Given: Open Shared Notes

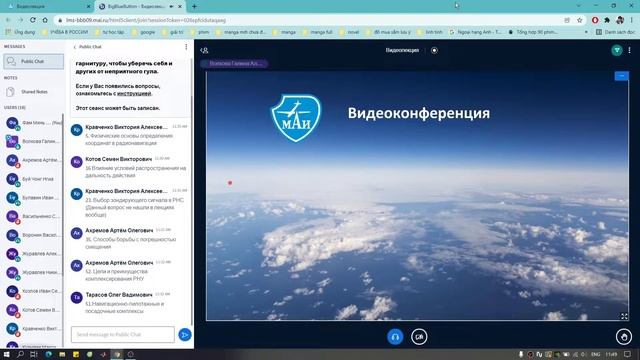Looking at the screenshot, I should coord(33,92).
